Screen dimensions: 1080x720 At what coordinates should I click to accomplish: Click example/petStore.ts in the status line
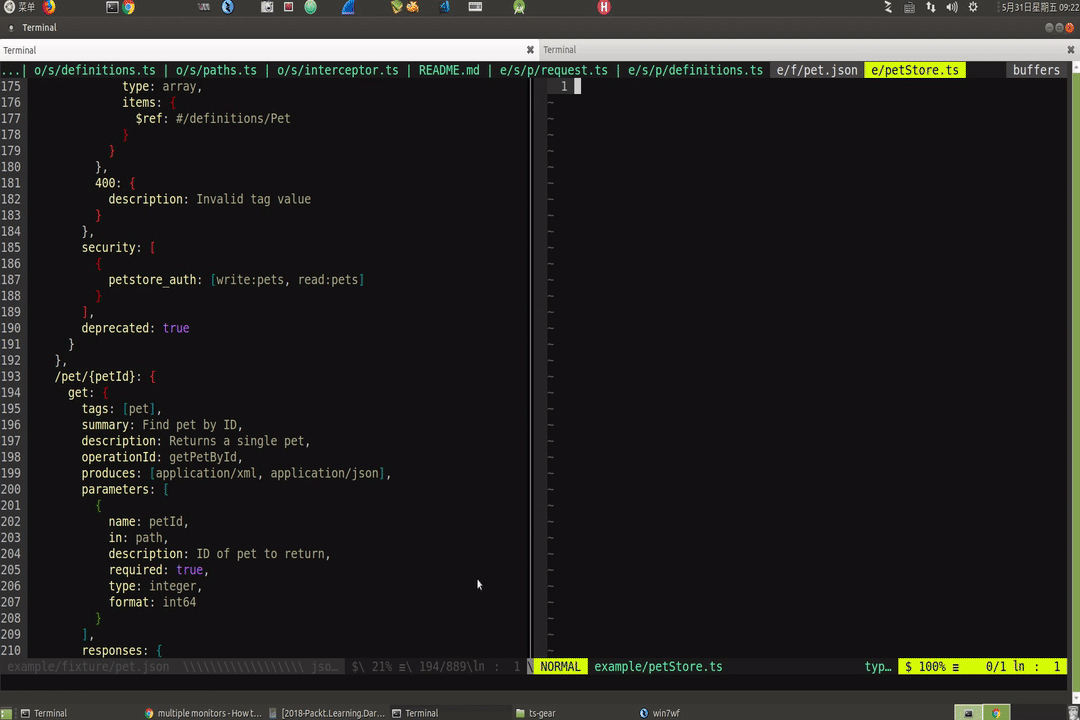[658, 666]
